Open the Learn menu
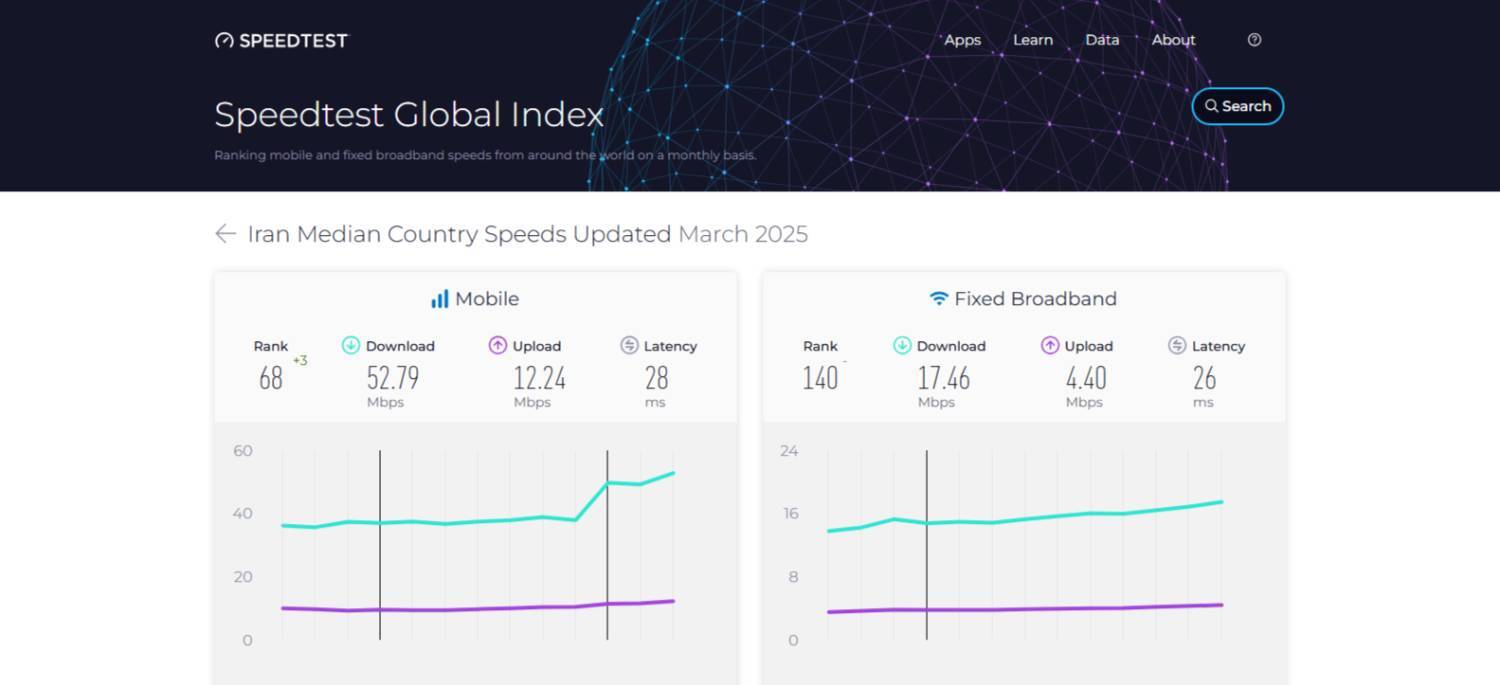The height and width of the screenshot is (685, 1500). 1032,40
